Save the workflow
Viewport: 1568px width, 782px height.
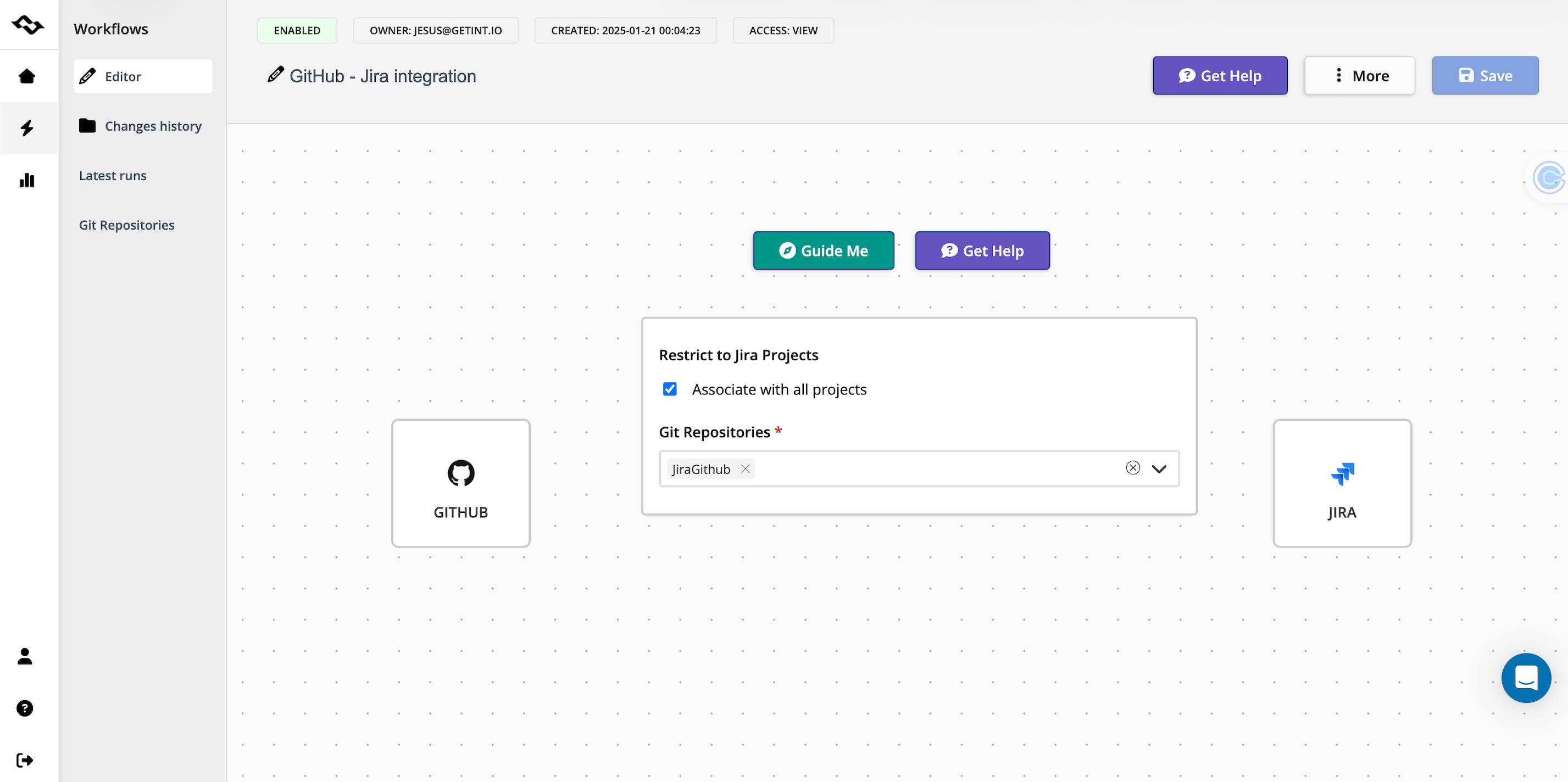click(x=1484, y=75)
